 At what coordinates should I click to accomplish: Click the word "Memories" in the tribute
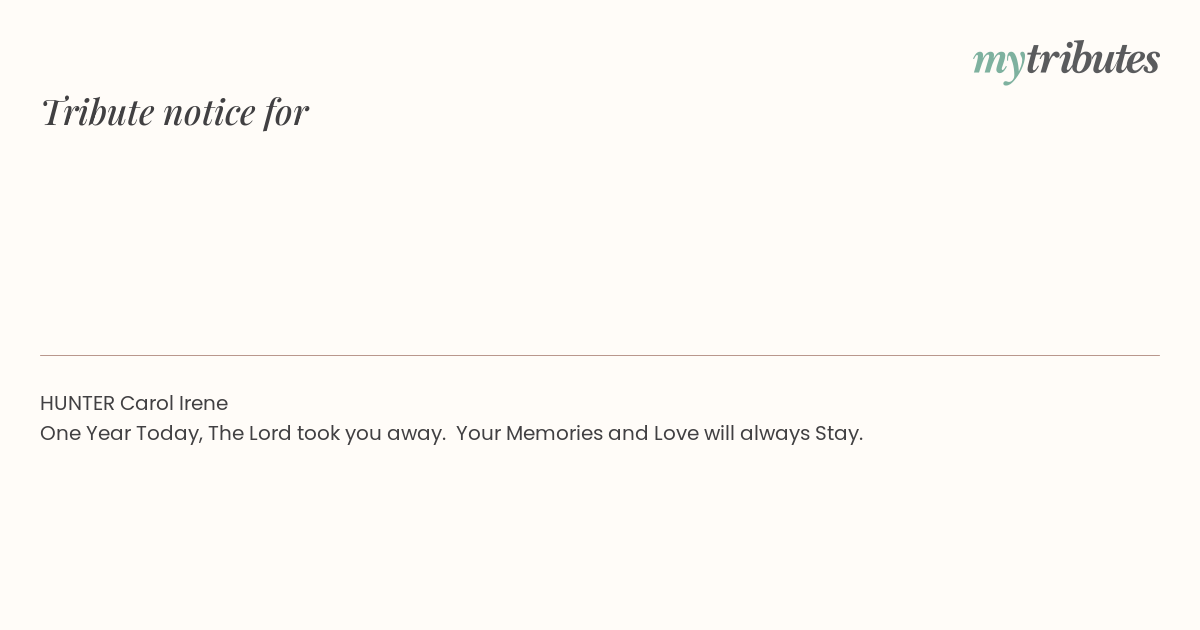[554, 434]
